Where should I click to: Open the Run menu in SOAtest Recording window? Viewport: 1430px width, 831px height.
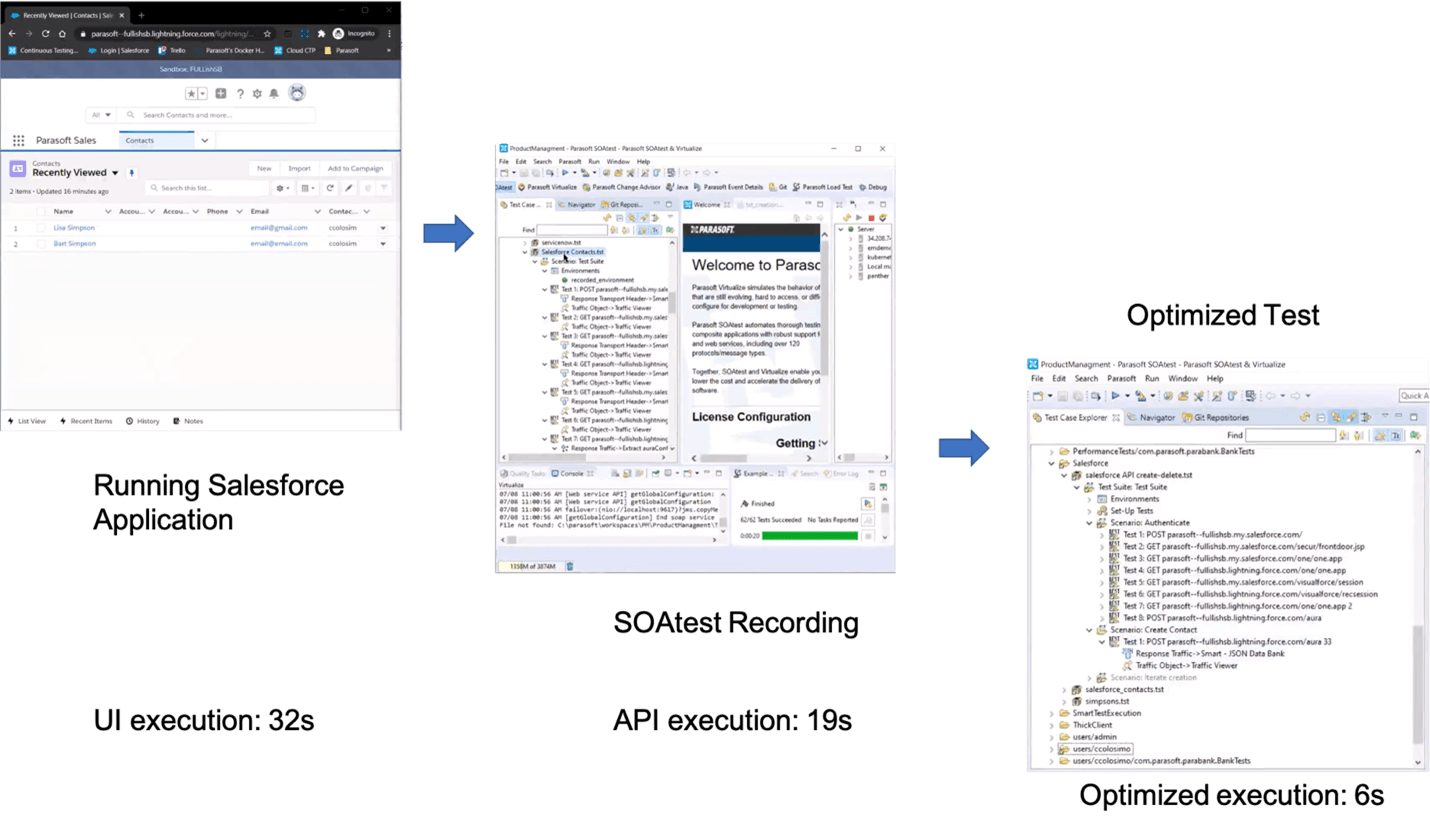(x=594, y=161)
